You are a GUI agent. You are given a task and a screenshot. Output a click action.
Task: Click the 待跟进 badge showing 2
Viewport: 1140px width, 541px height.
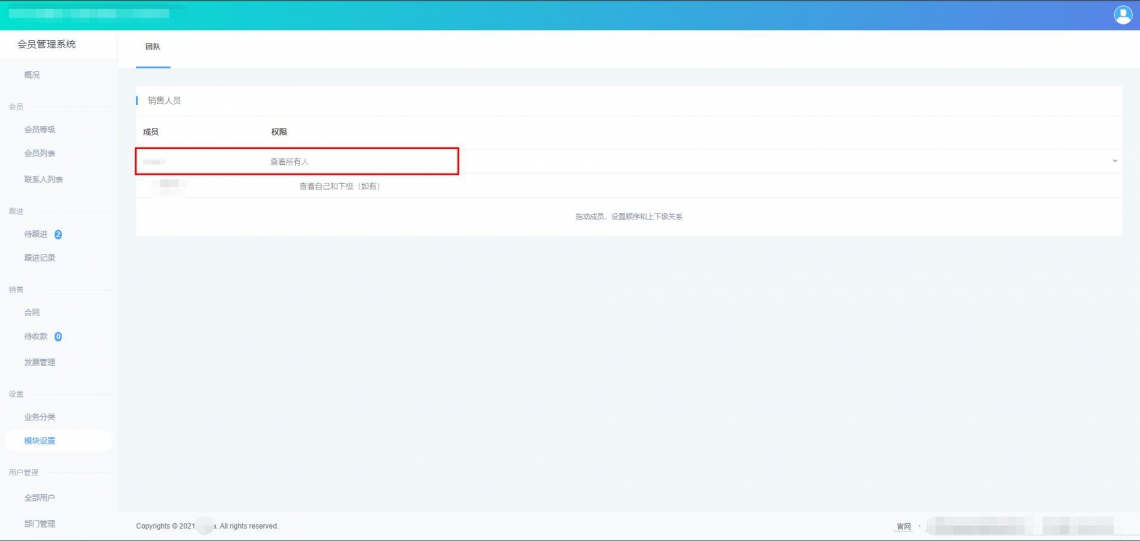click(x=58, y=234)
